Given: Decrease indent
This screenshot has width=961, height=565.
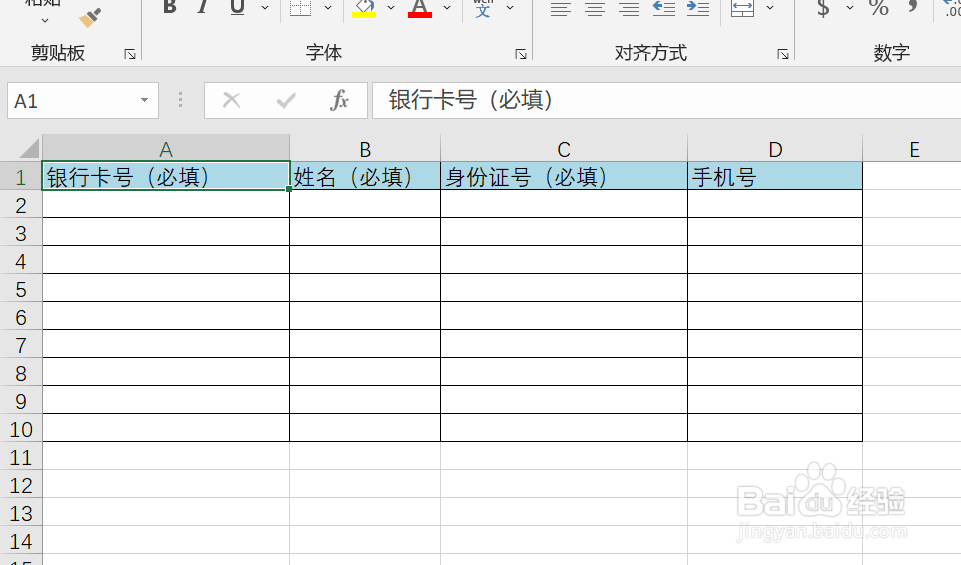Looking at the screenshot, I should pyautogui.click(x=664, y=8).
